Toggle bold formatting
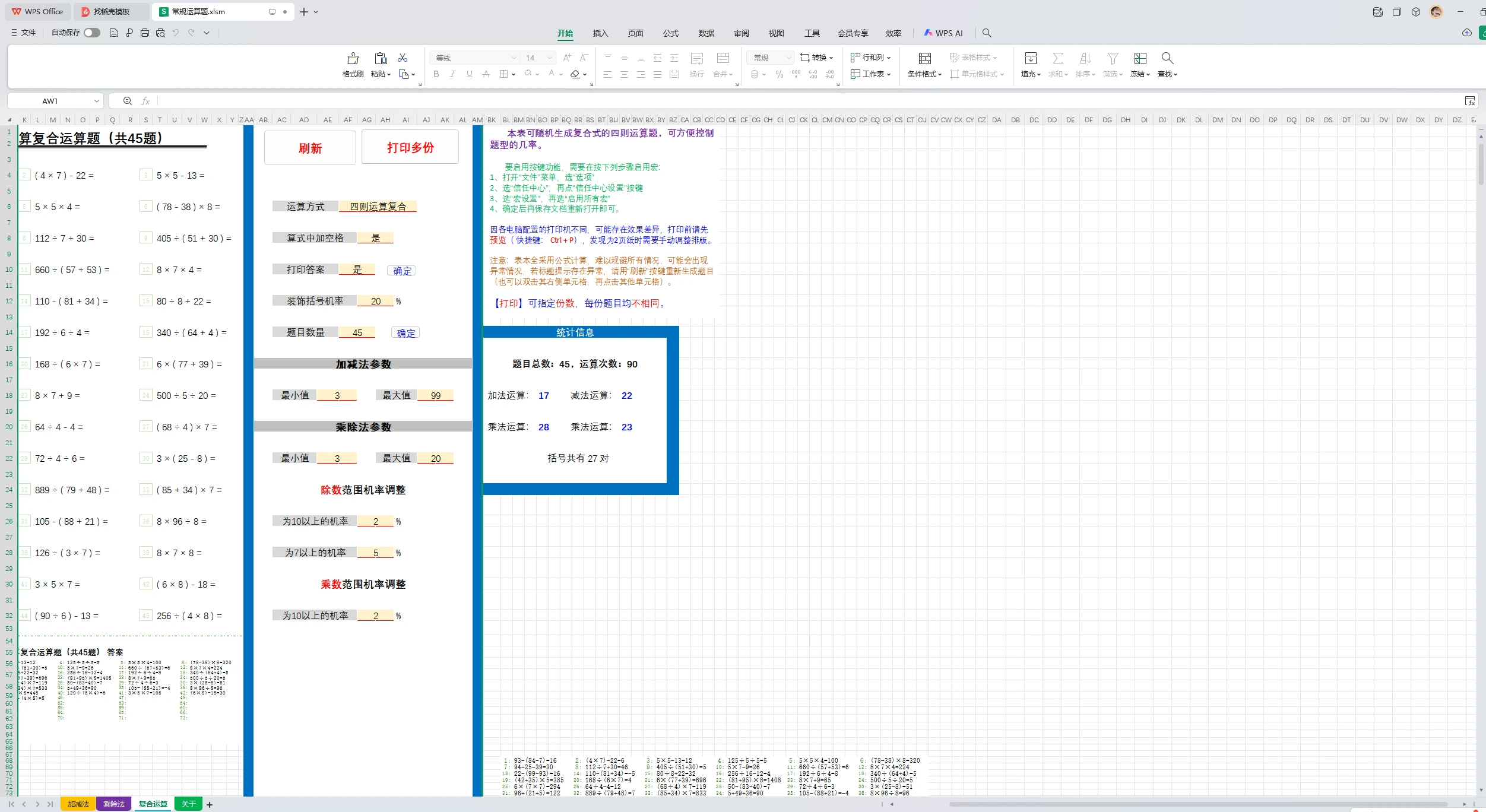This screenshot has width=1486, height=812. (x=436, y=74)
